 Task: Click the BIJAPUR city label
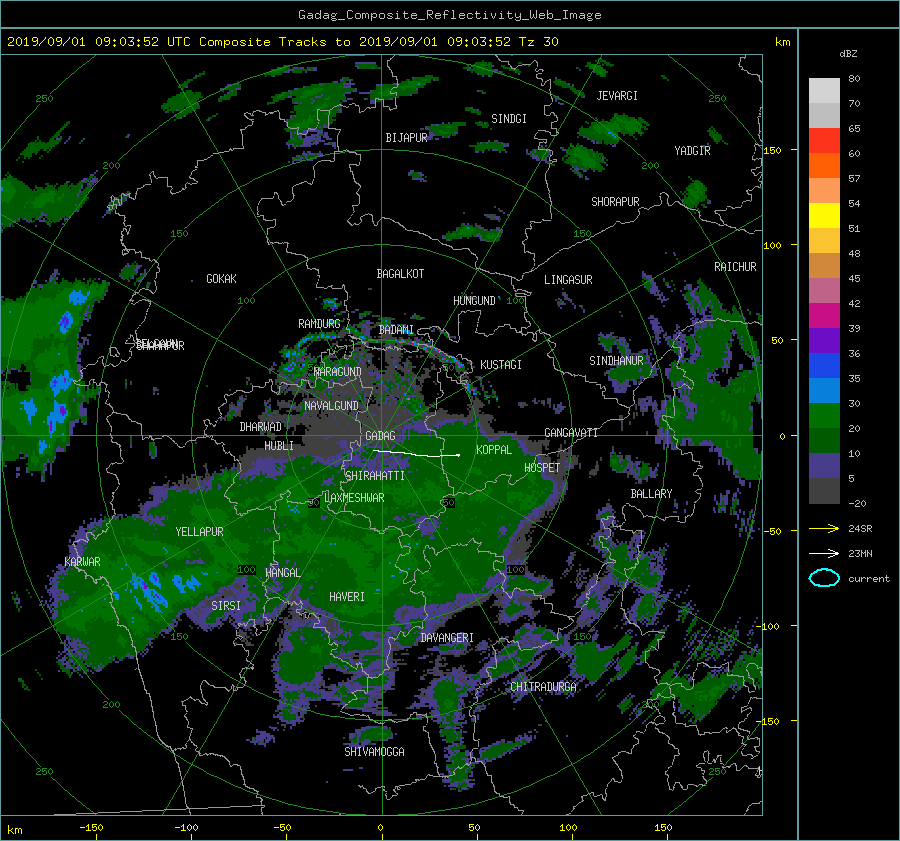tap(406, 138)
